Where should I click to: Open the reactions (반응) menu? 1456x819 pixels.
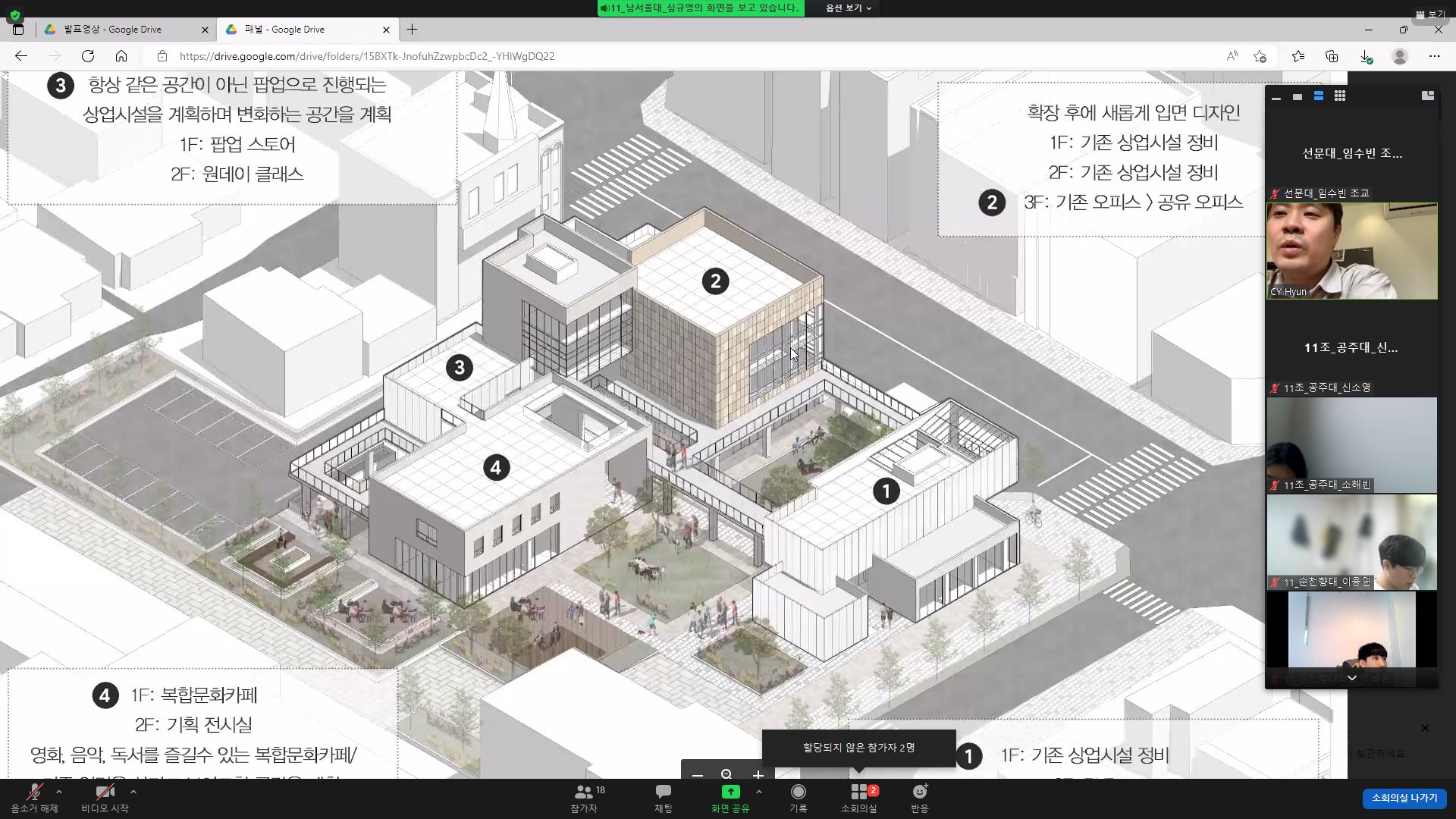pyautogui.click(x=919, y=797)
